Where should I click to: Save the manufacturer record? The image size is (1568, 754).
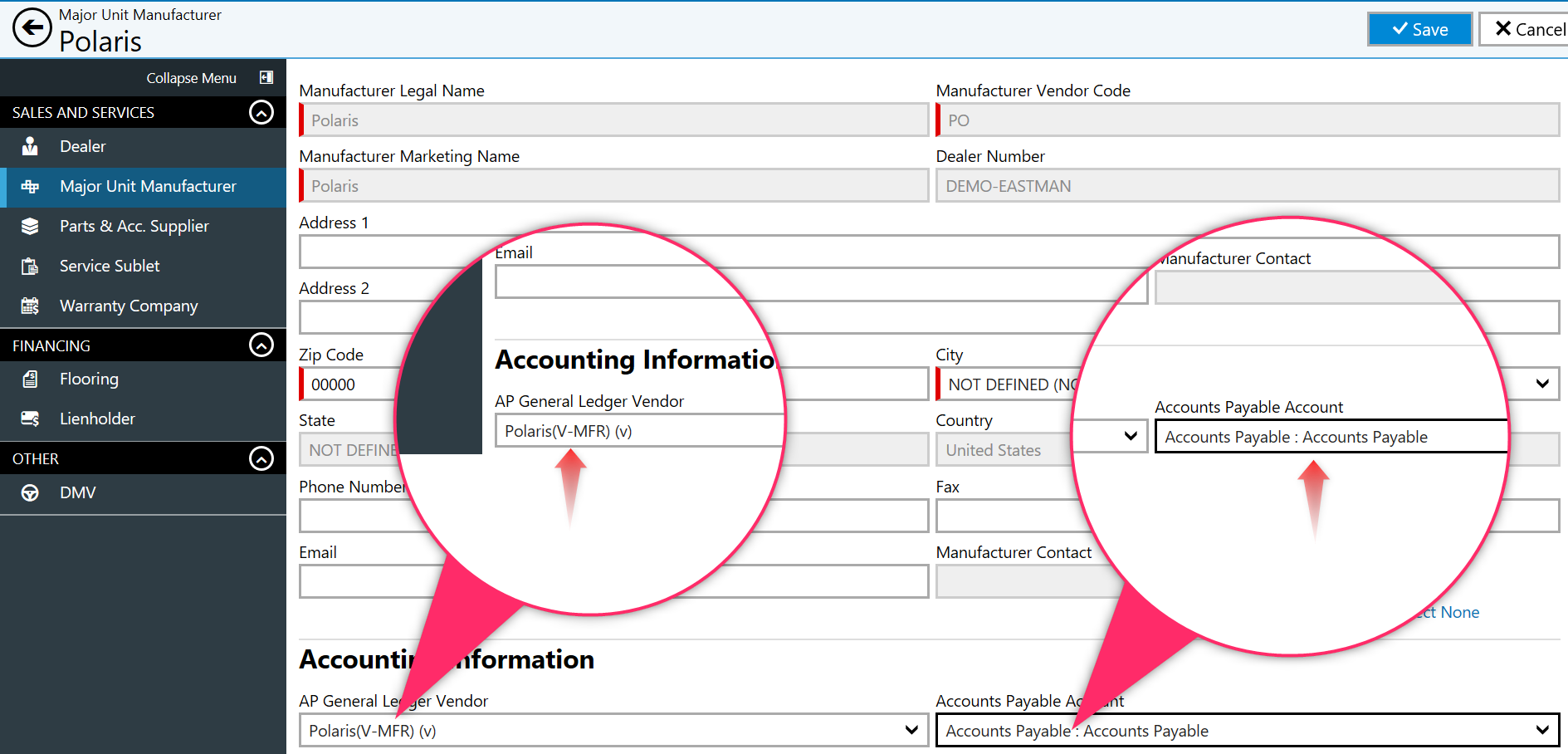click(x=1419, y=29)
